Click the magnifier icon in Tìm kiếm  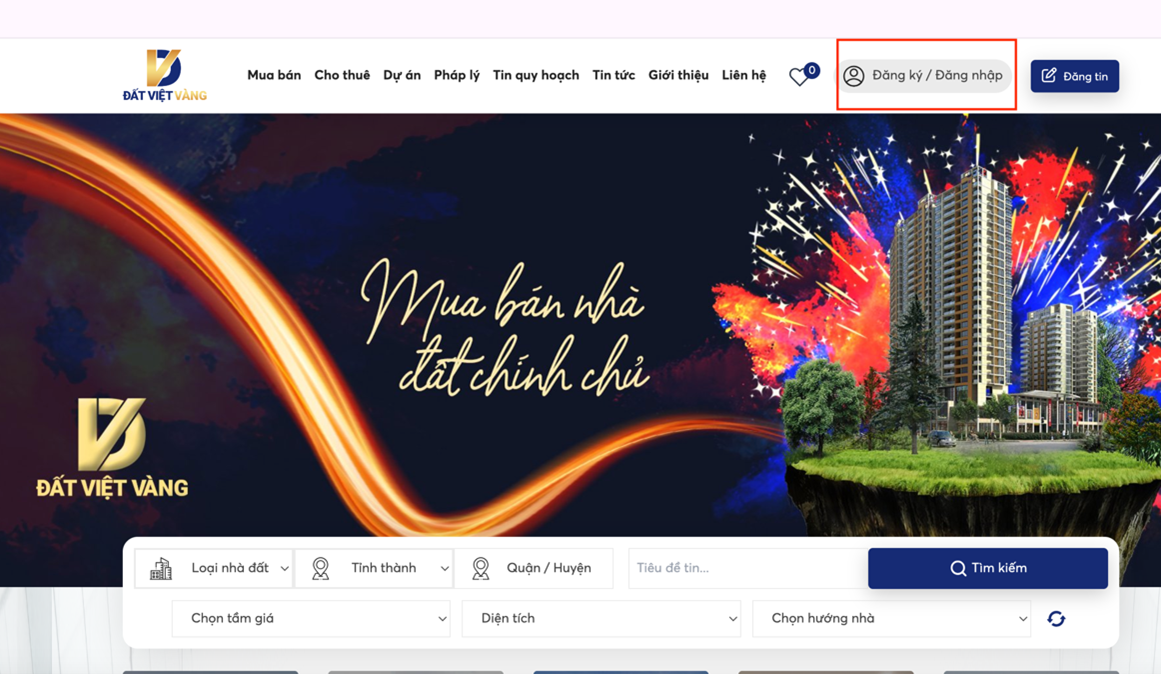[x=958, y=568]
